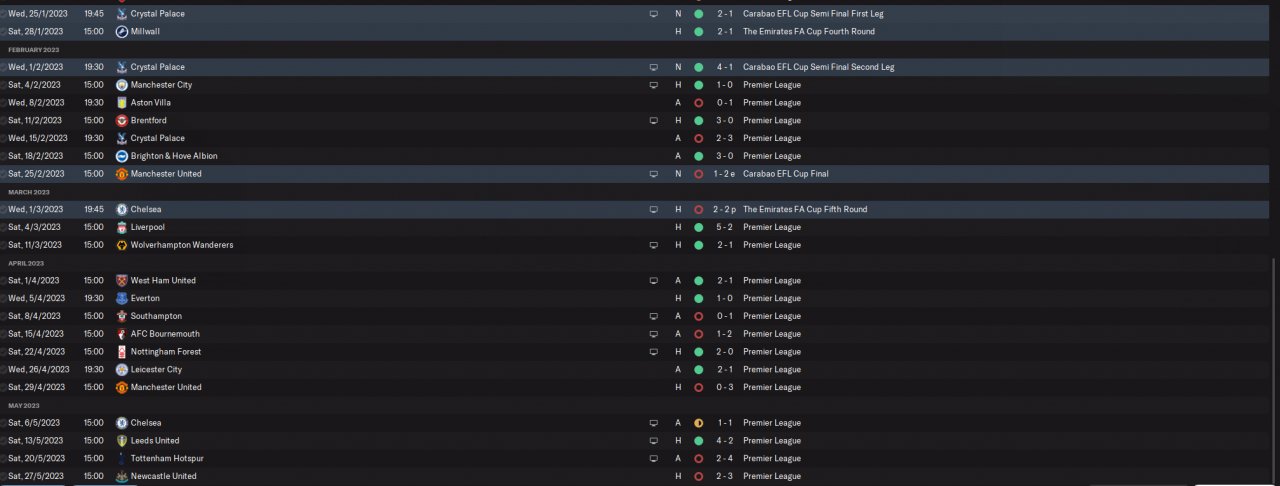Click the Leicester City badge
1280x486 pixels.
point(121,370)
